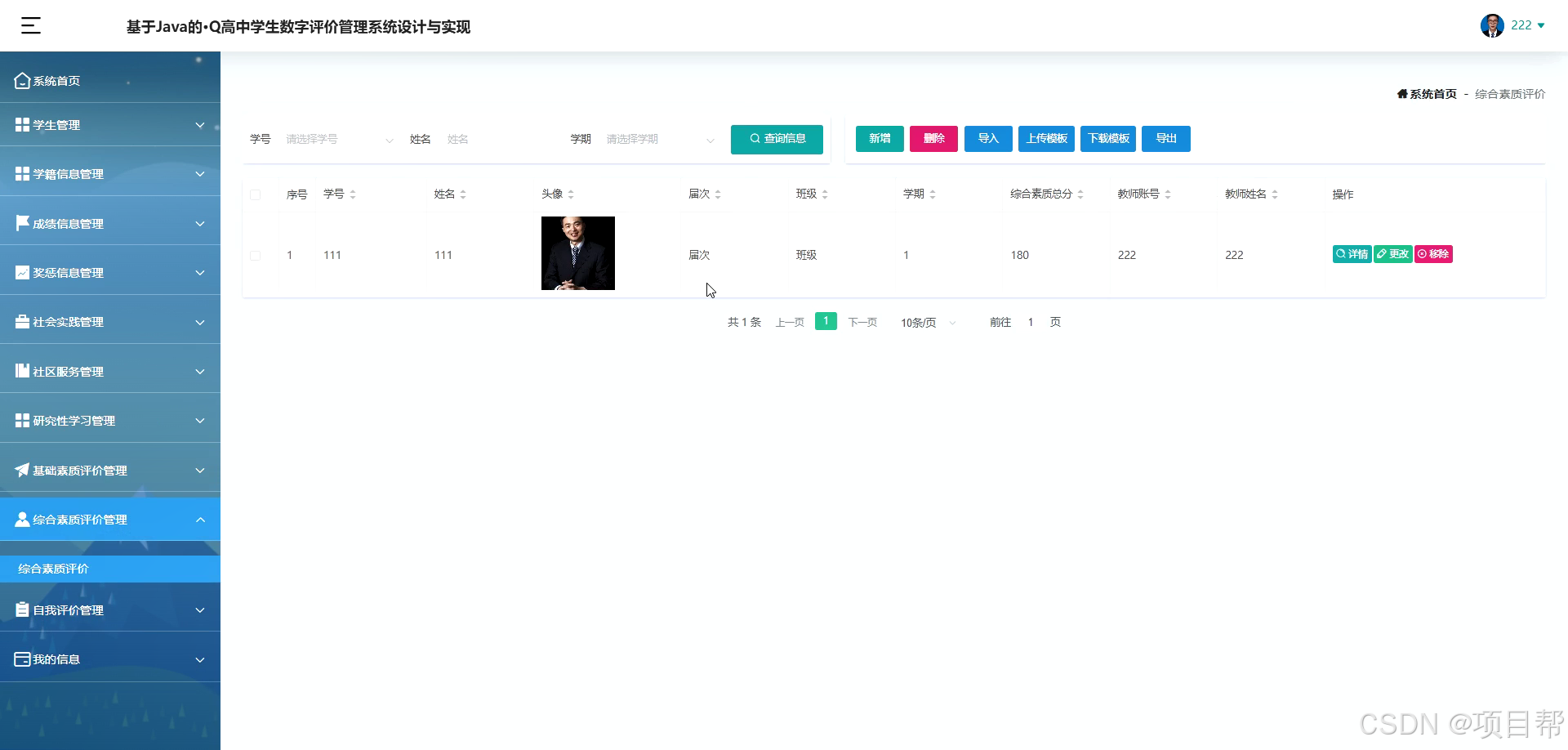Toggle the sidebar hamburger menu icon
Screen dimensions: 1568x750
(31, 26)
